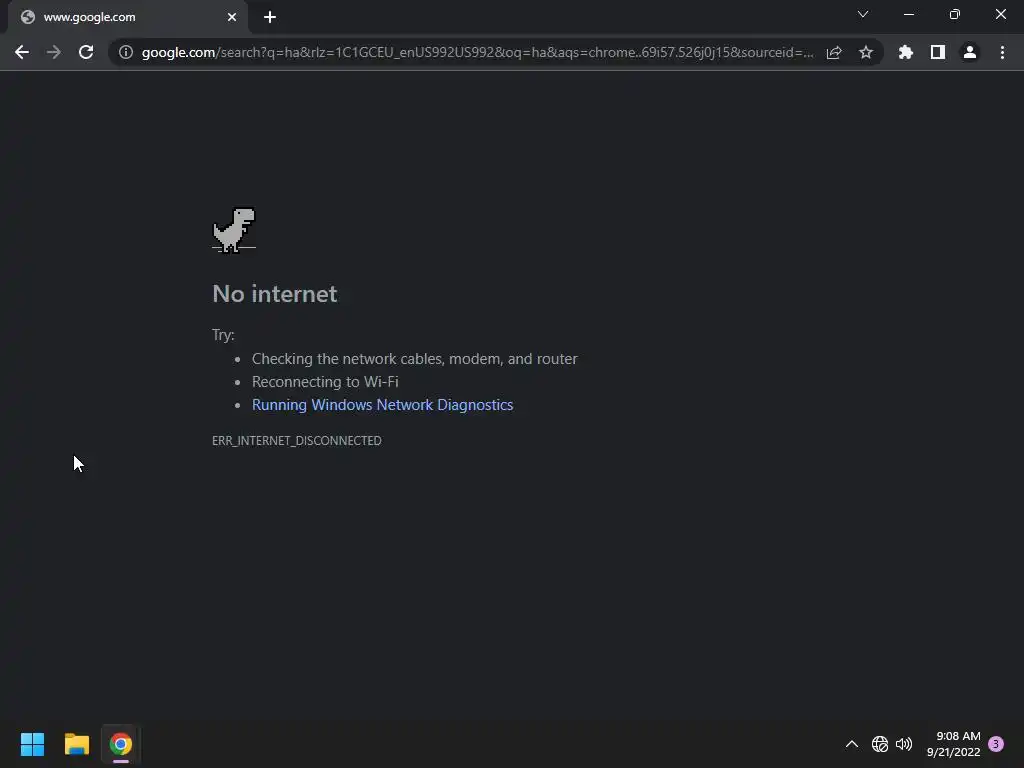Open the Chrome profile avatar
The height and width of the screenshot is (768, 1024).
pos(970,52)
